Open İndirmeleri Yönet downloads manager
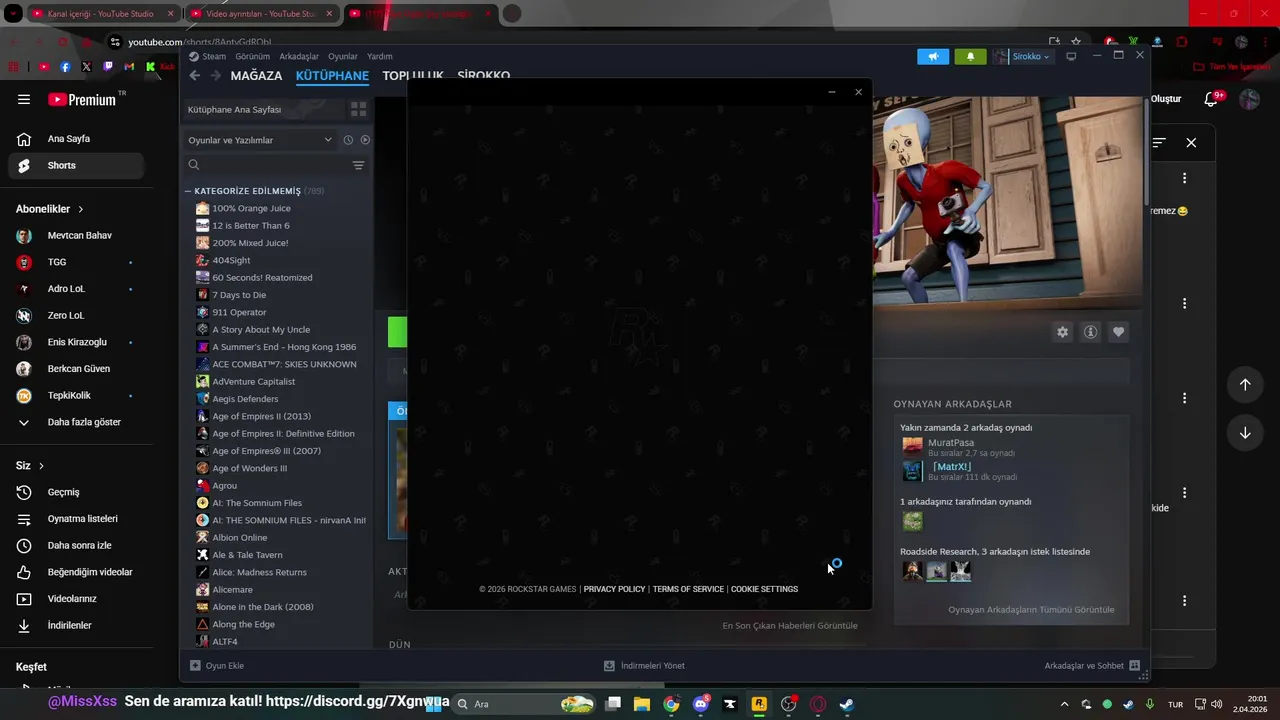This screenshot has width=1280, height=720. [x=644, y=665]
